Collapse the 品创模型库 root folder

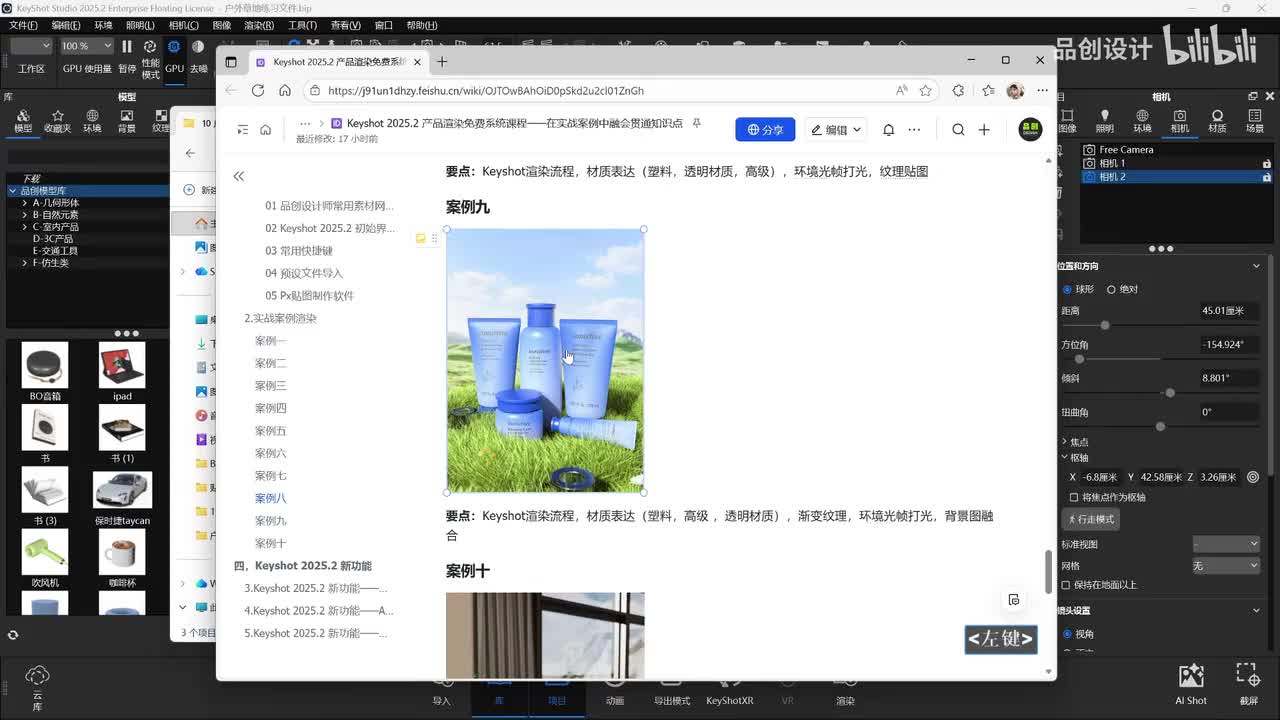point(13,190)
